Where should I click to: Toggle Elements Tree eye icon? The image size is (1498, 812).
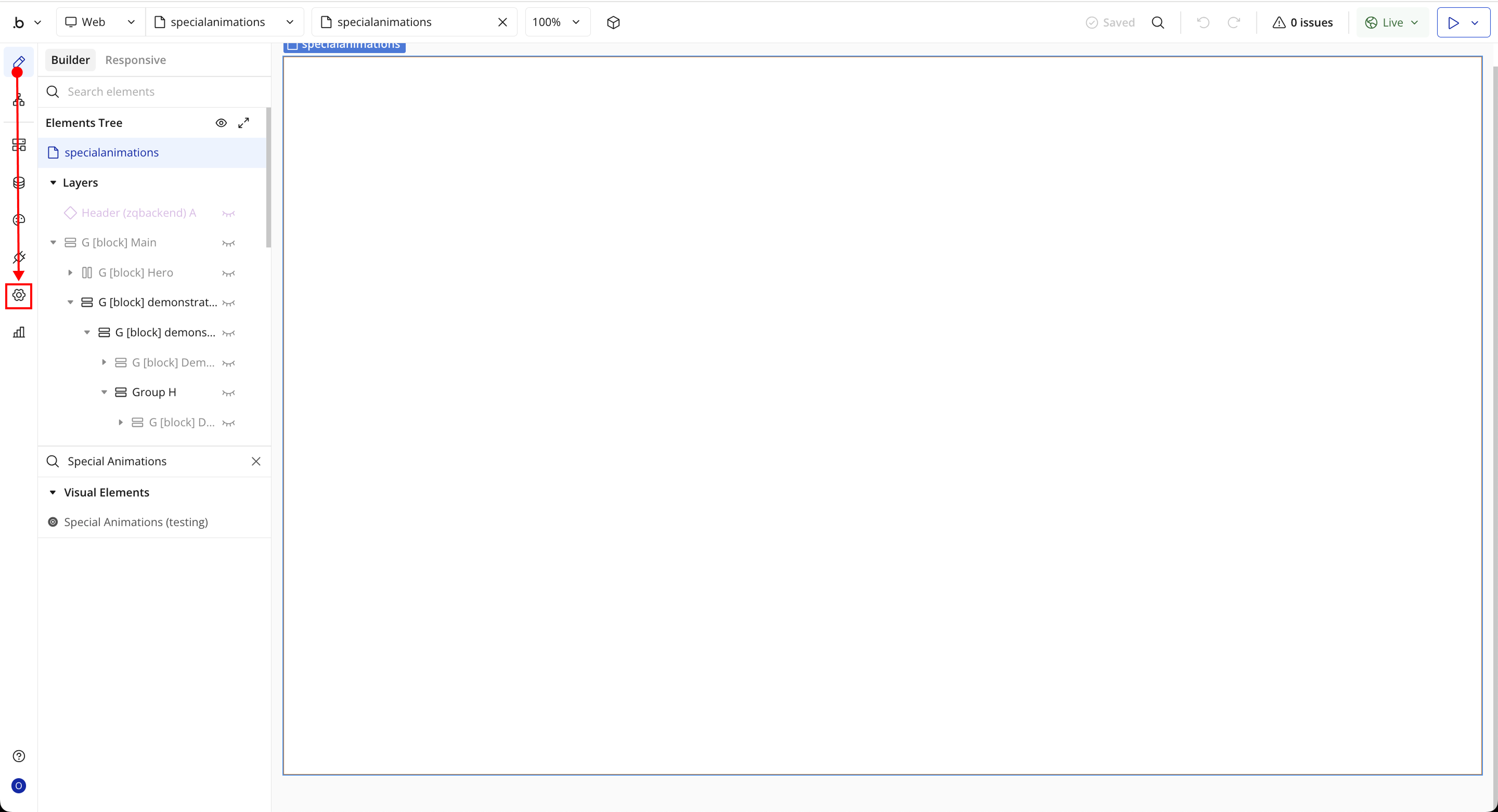[221, 123]
